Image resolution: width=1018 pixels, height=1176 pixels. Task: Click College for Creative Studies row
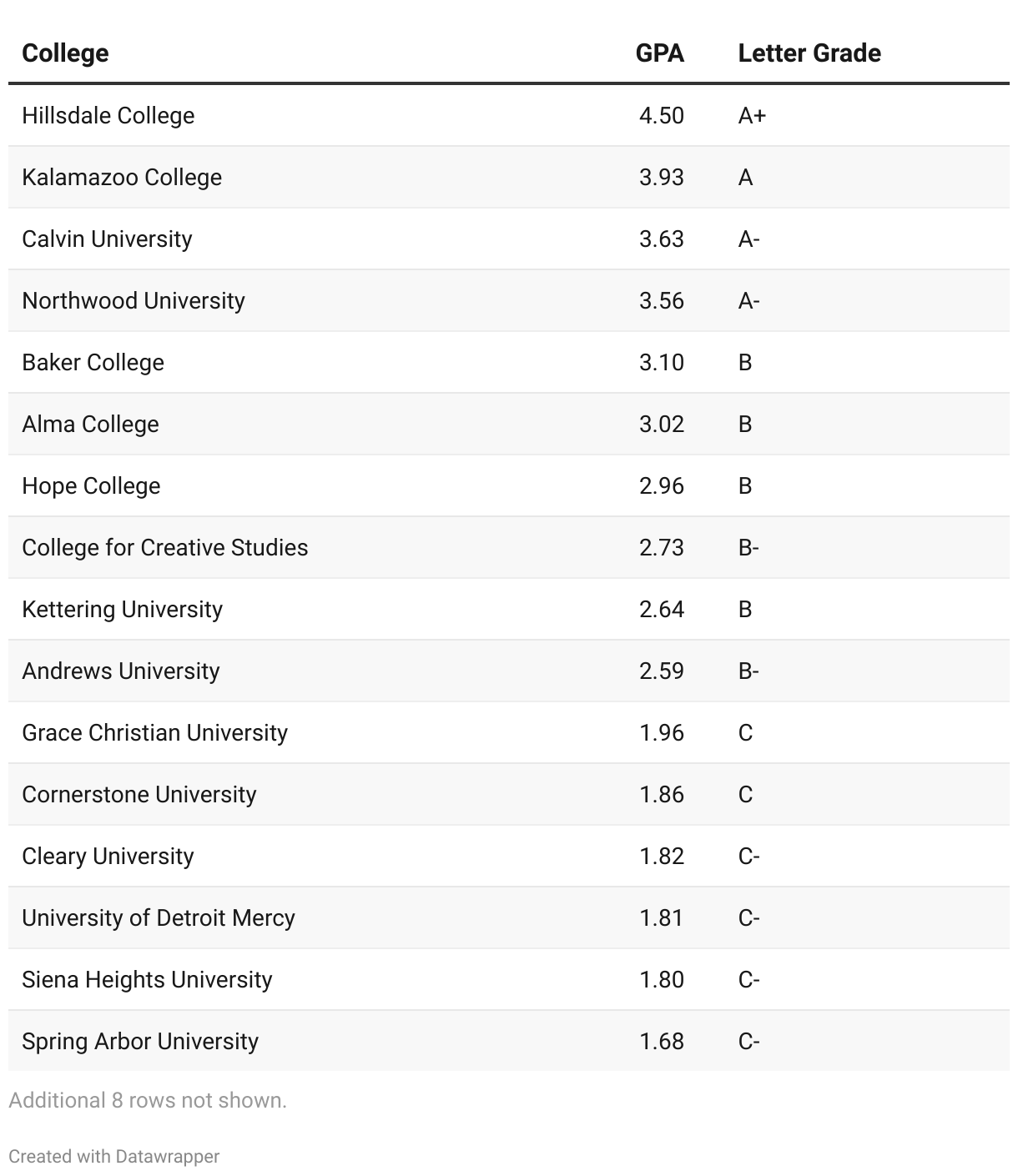click(x=509, y=547)
